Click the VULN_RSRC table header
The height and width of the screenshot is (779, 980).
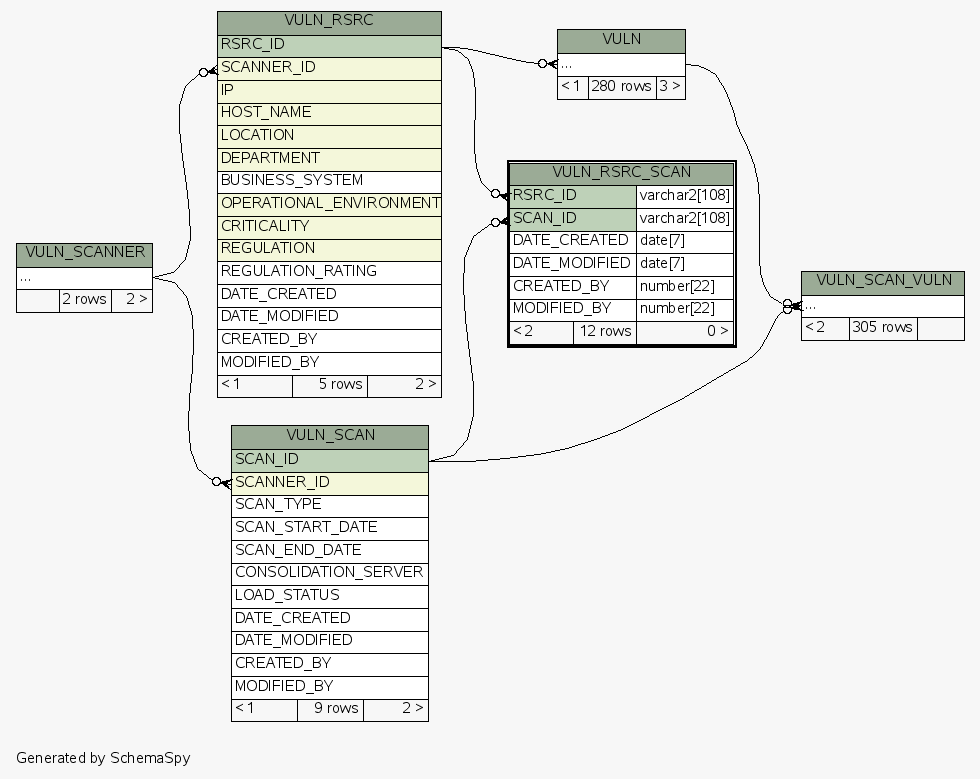point(329,22)
